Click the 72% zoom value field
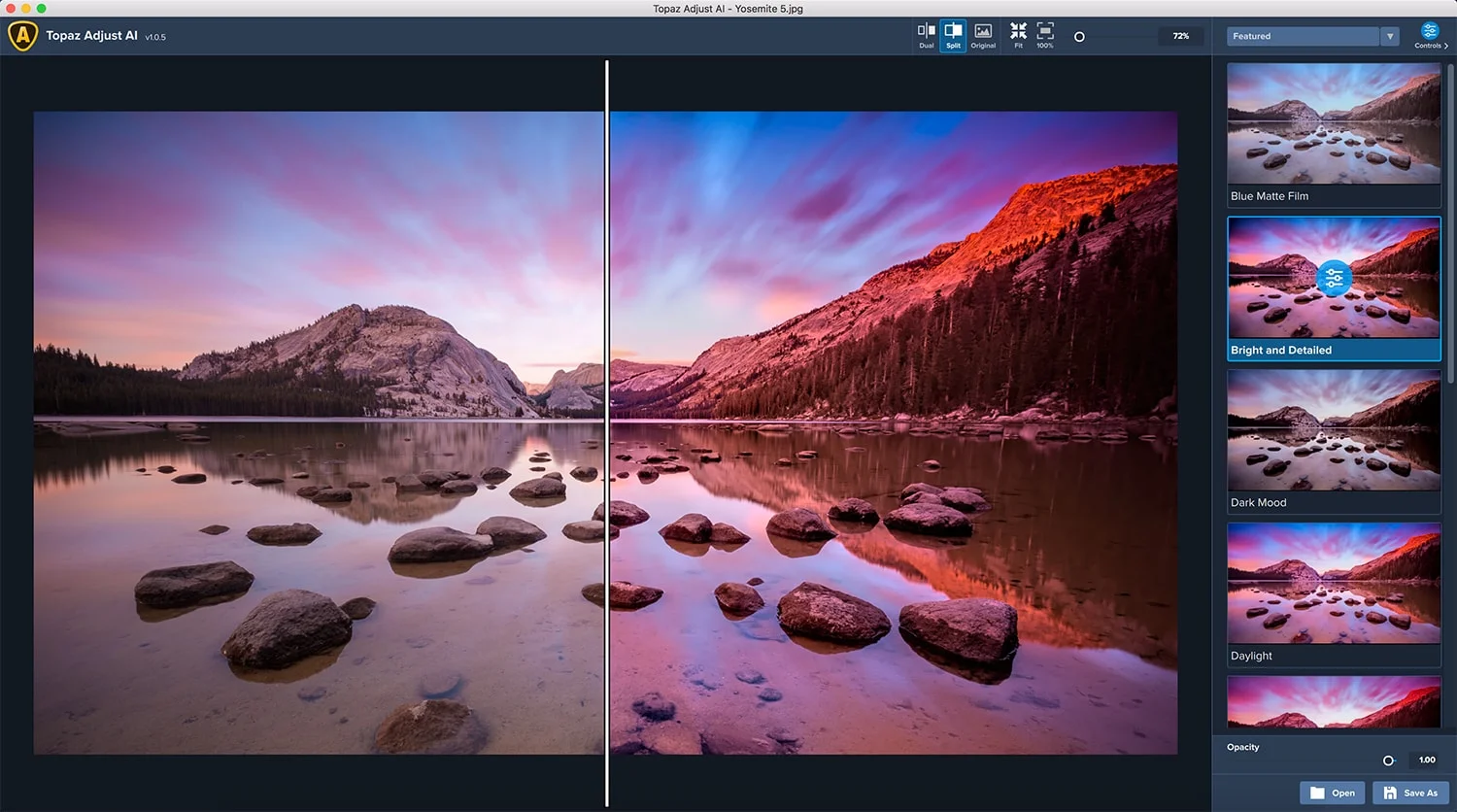The width and height of the screenshot is (1457, 812). (1180, 36)
